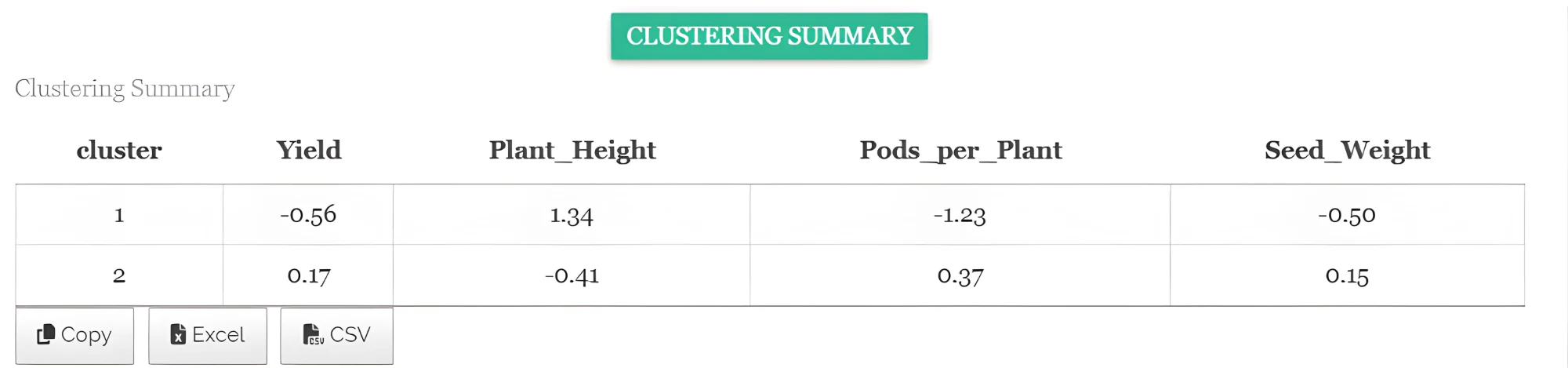The image size is (1568, 368).
Task: Click the Clustering Summary green button
Action: pos(769,36)
